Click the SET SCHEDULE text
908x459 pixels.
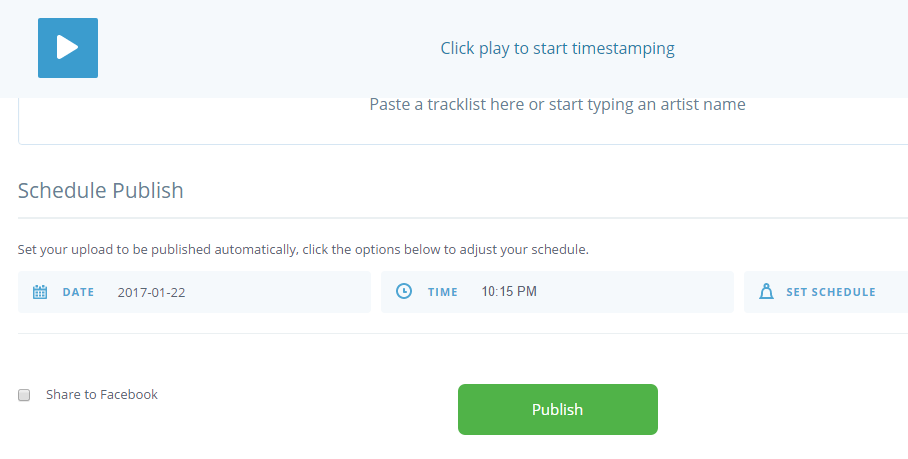pyautogui.click(x=830, y=292)
